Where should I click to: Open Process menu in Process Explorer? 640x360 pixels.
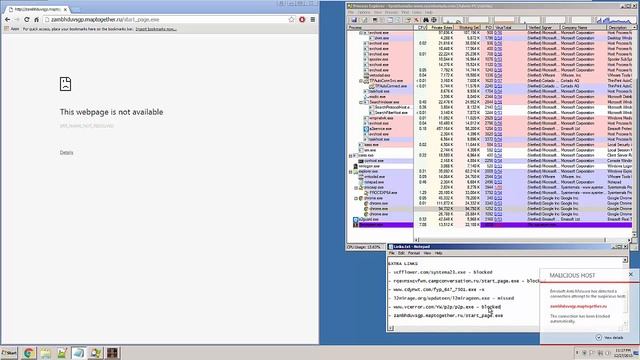pyautogui.click(x=391, y=12)
